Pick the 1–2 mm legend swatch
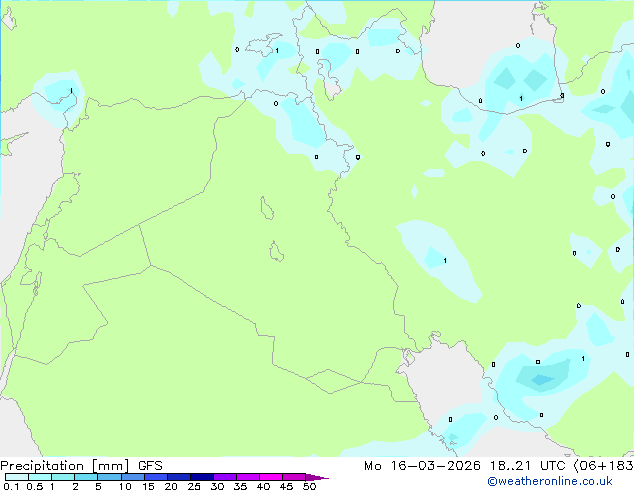Viewport: 634px width, 490px height. coord(63,477)
